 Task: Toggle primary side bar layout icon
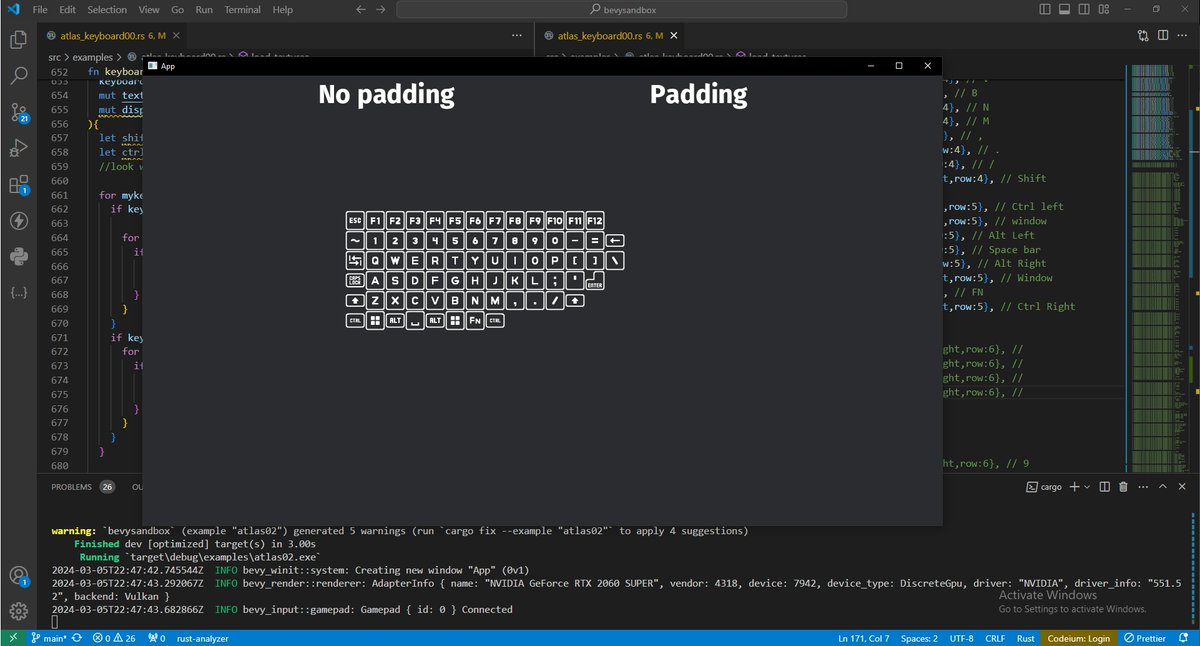tap(1044, 9)
